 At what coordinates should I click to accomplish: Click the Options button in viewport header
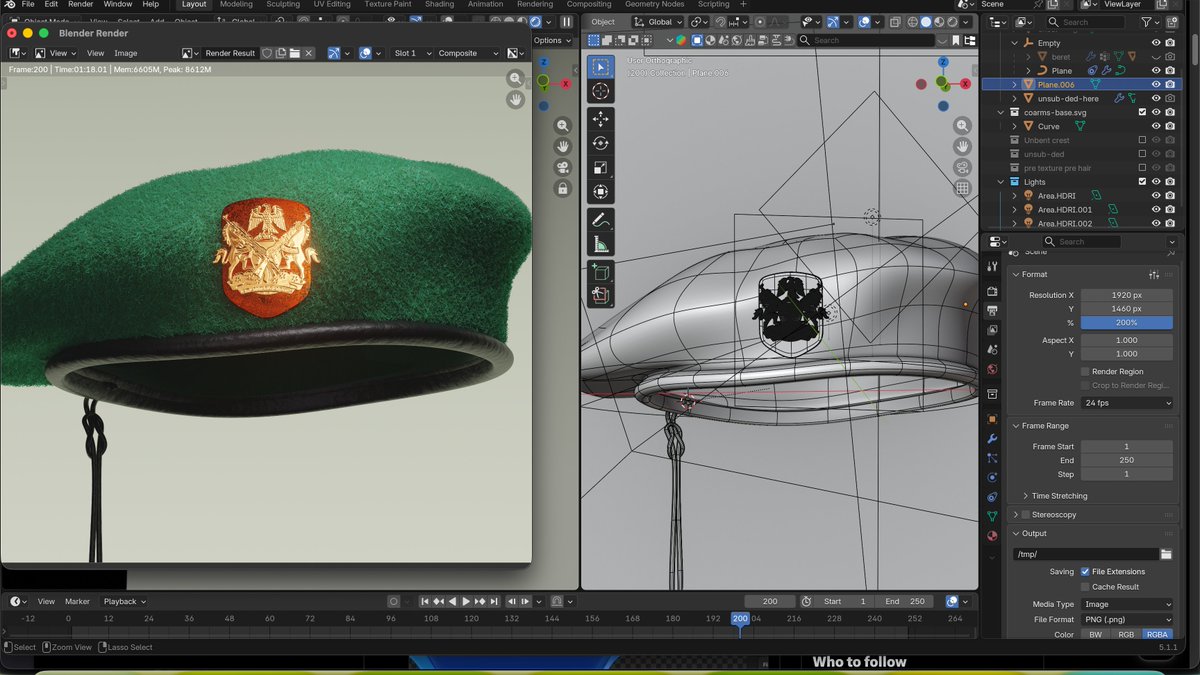tap(551, 41)
